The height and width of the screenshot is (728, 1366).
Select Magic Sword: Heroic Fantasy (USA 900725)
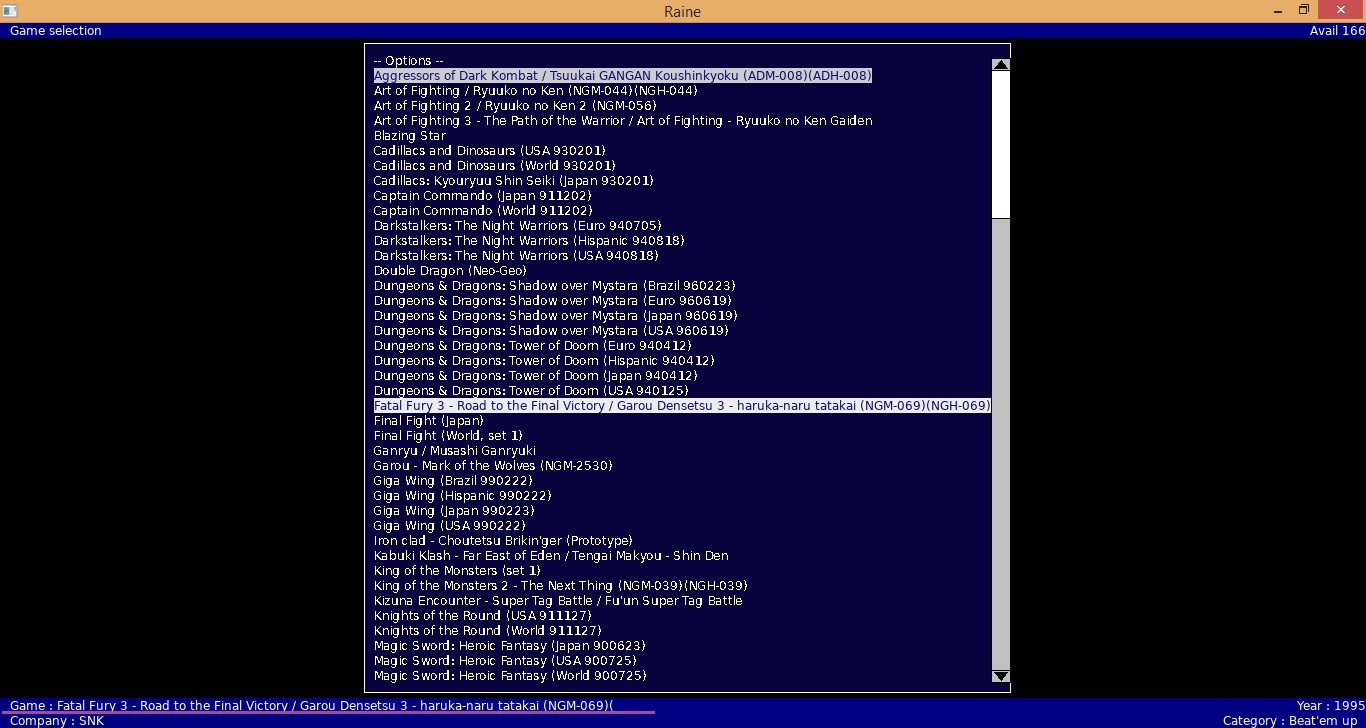tap(505, 661)
